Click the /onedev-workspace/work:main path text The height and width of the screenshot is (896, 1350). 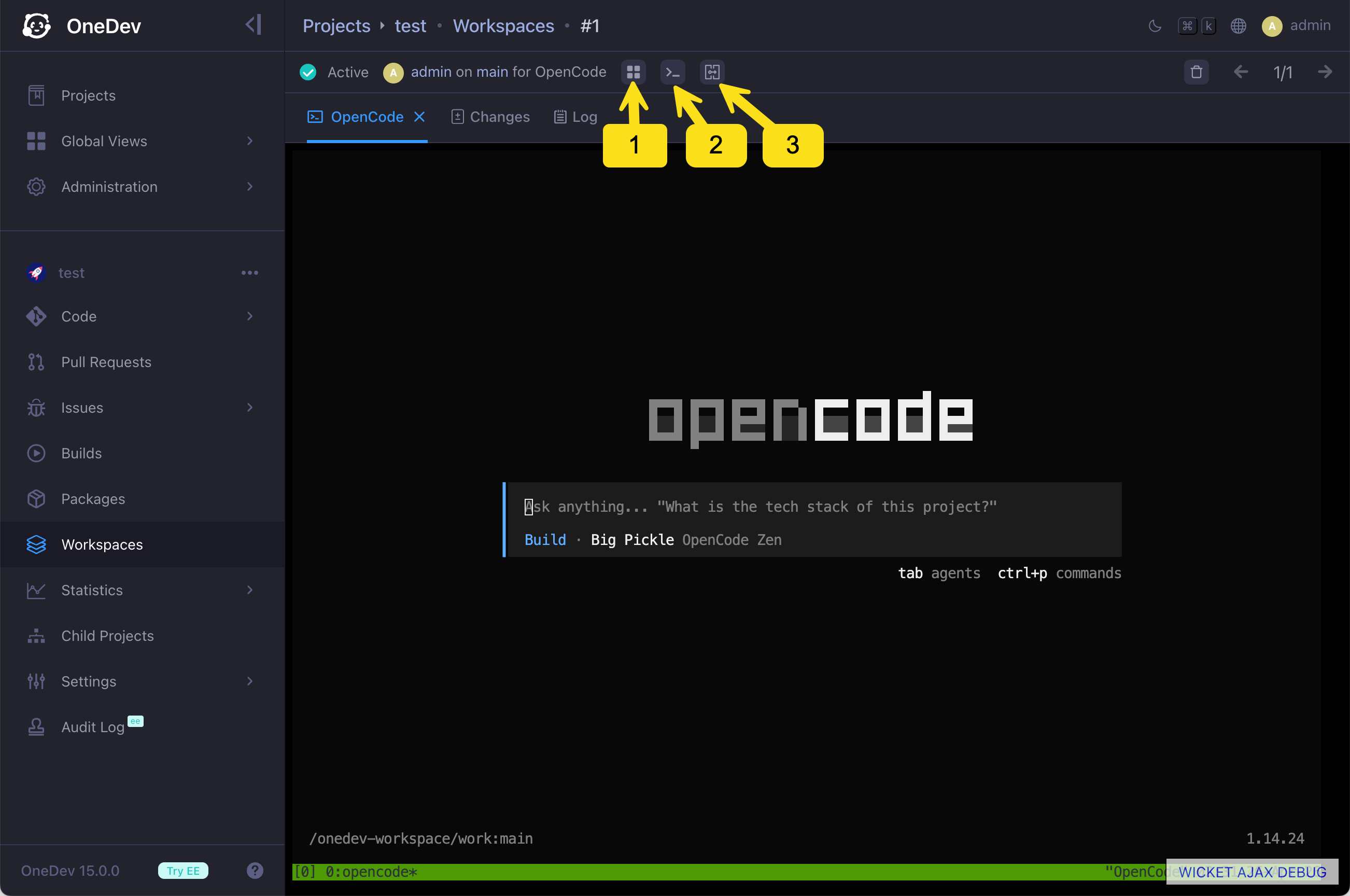pos(421,839)
